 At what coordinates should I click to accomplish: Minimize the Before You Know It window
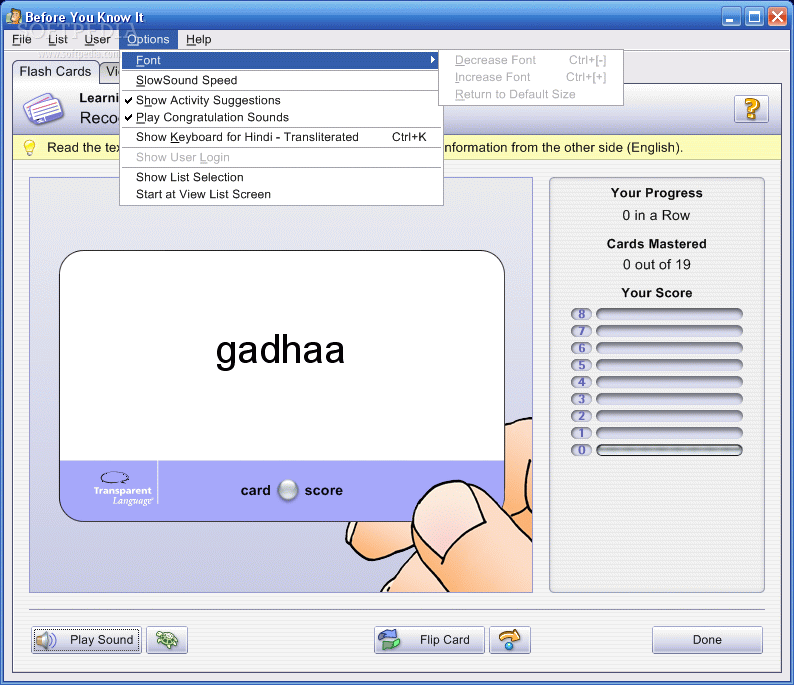(730, 17)
